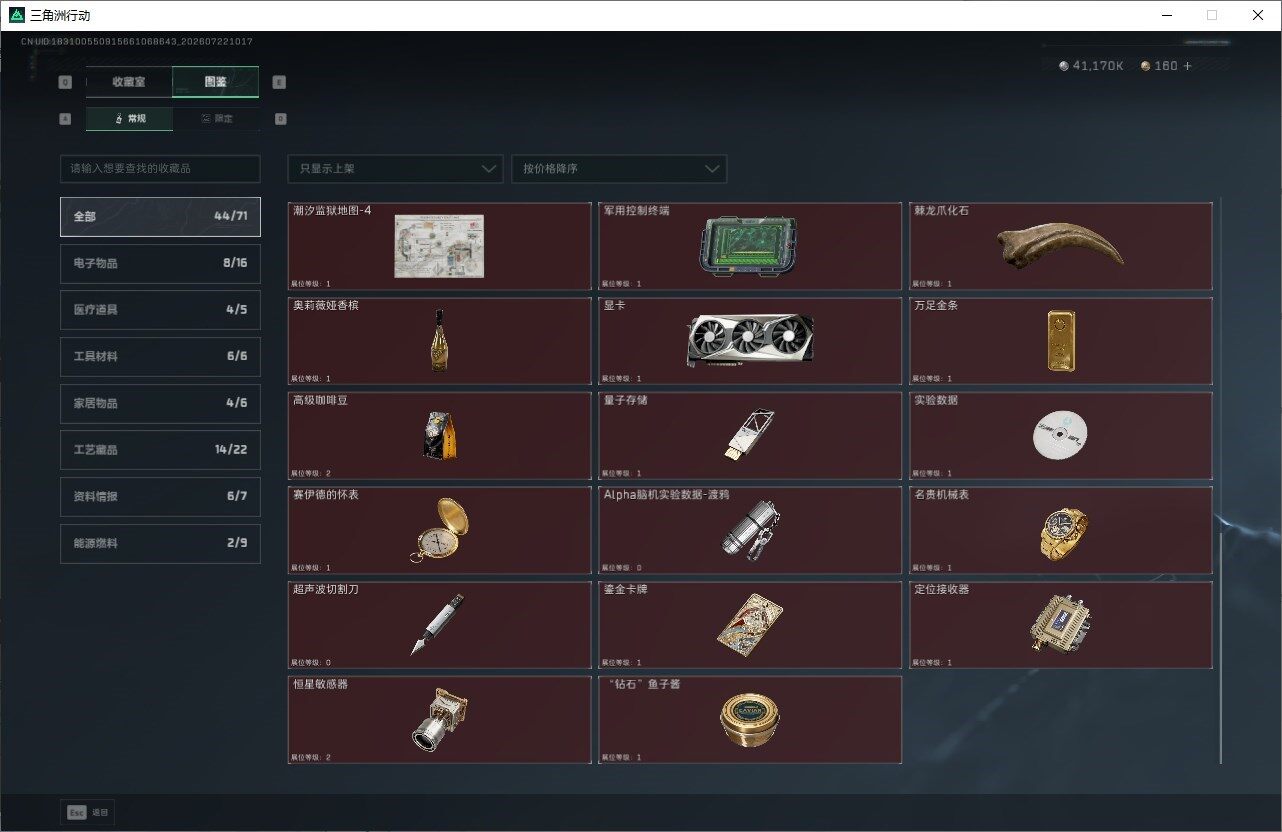The height and width of the screenshot is (832, 1282).
Task: Open the 按价格降序 sort dropdown
Action: (619, 169)
